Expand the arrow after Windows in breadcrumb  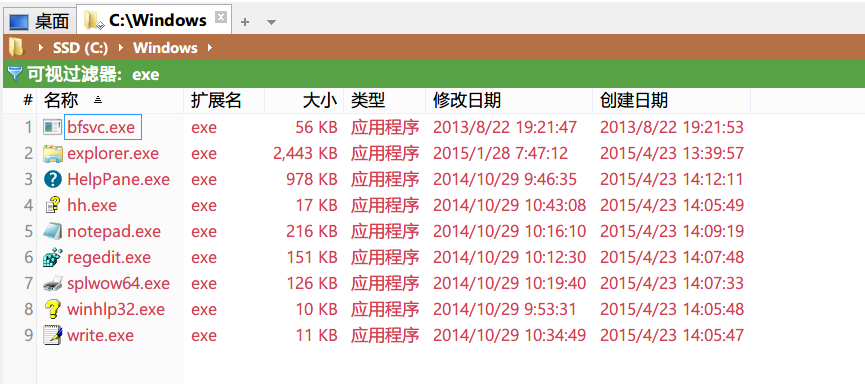click(x=209, y=48)
